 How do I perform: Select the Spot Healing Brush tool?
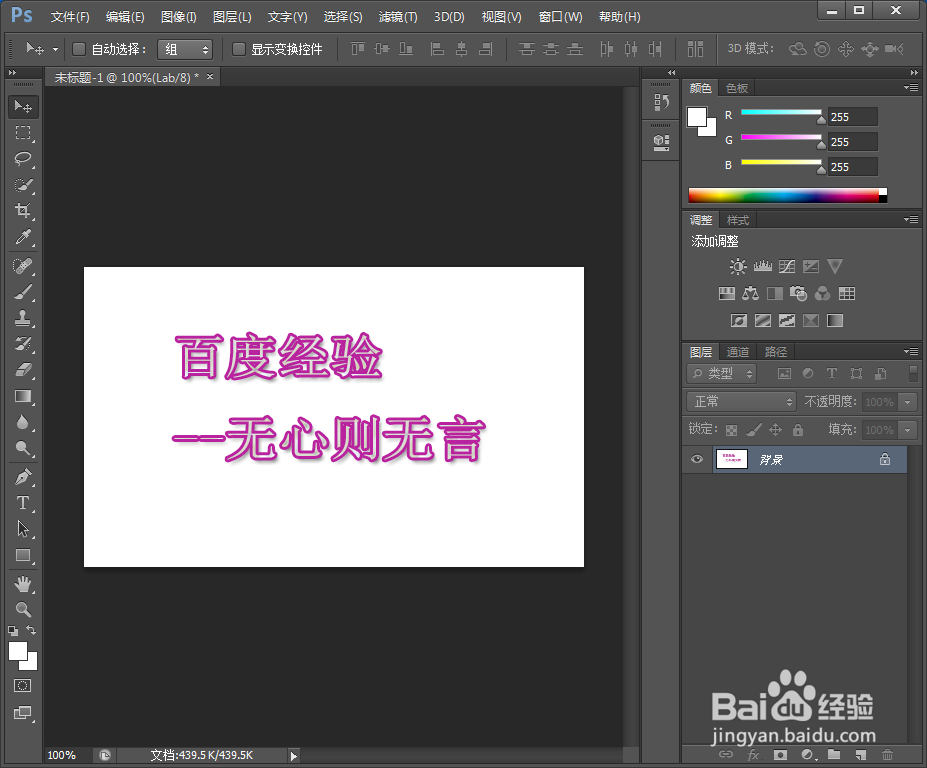point(23,266)
